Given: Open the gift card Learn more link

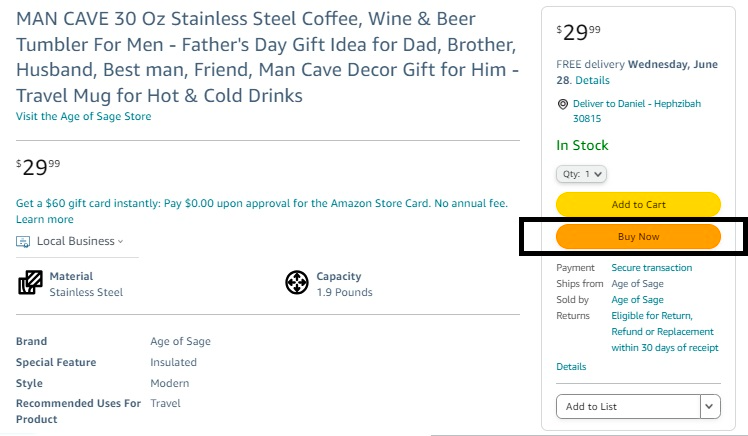Looking at the screenshot, I should [x=45, y=219].
